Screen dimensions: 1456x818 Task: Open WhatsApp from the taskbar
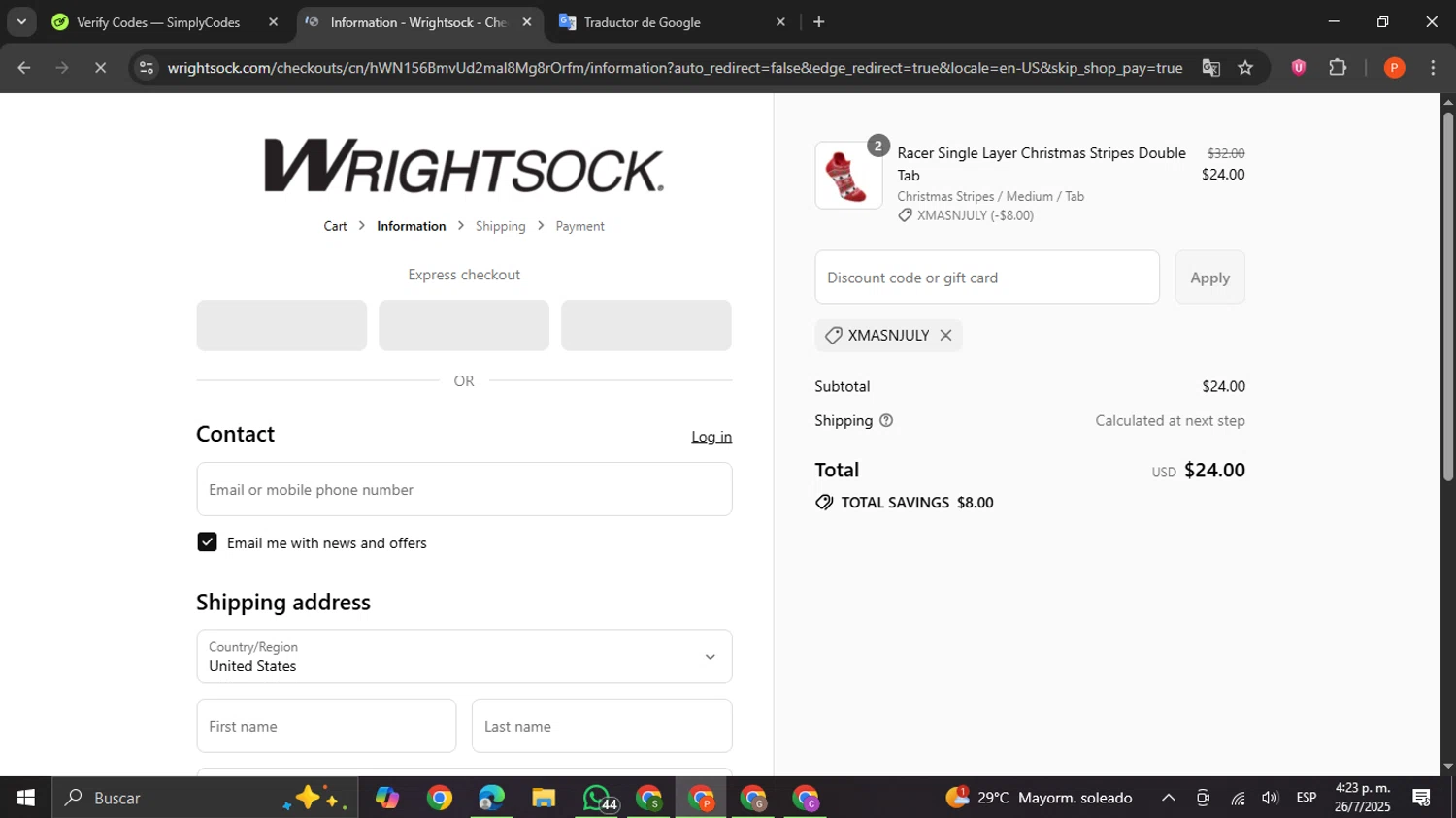pos(597,798)
